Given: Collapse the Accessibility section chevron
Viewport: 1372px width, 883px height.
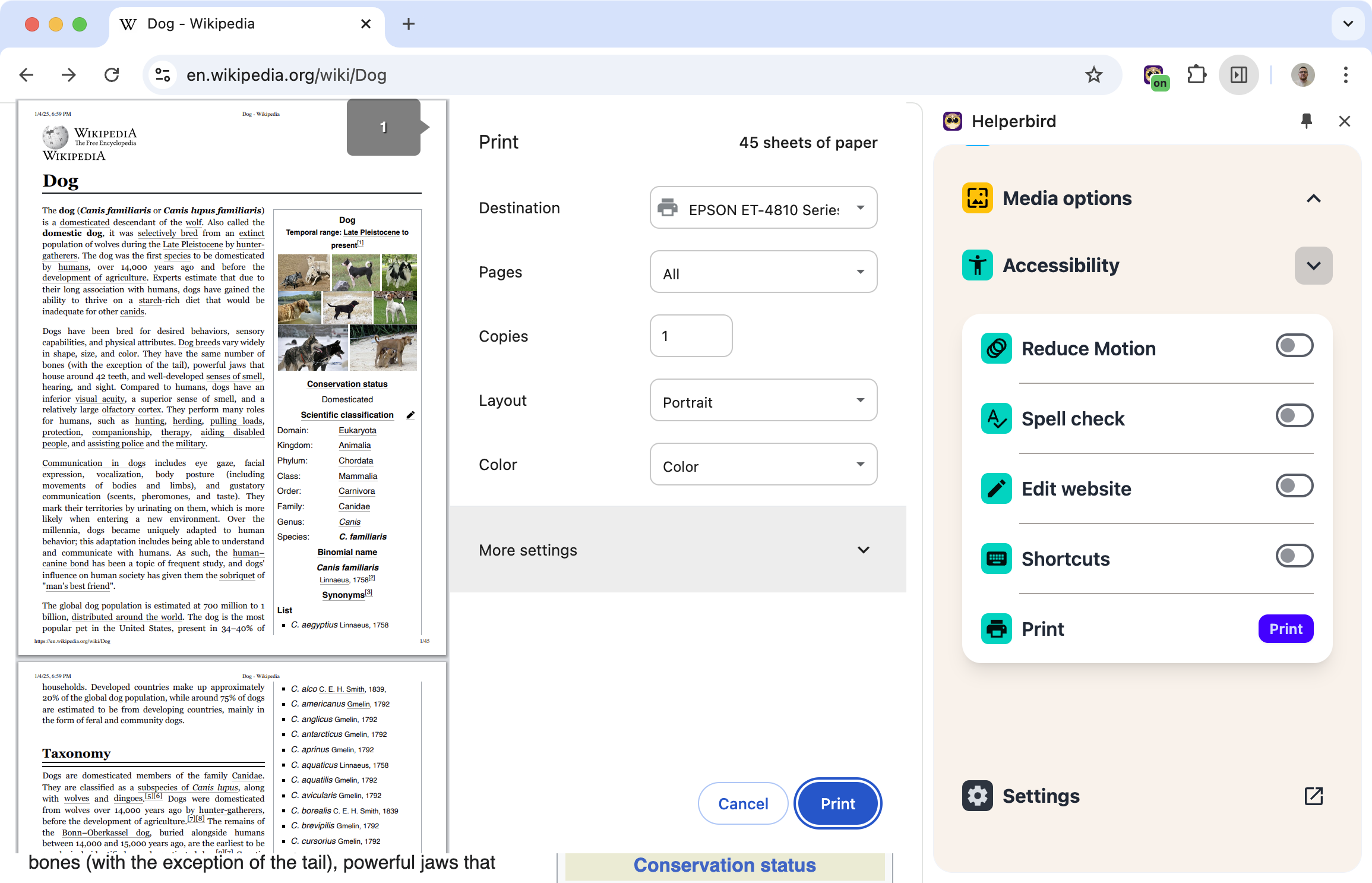Looking at the screenshot, I should 1313,266.
